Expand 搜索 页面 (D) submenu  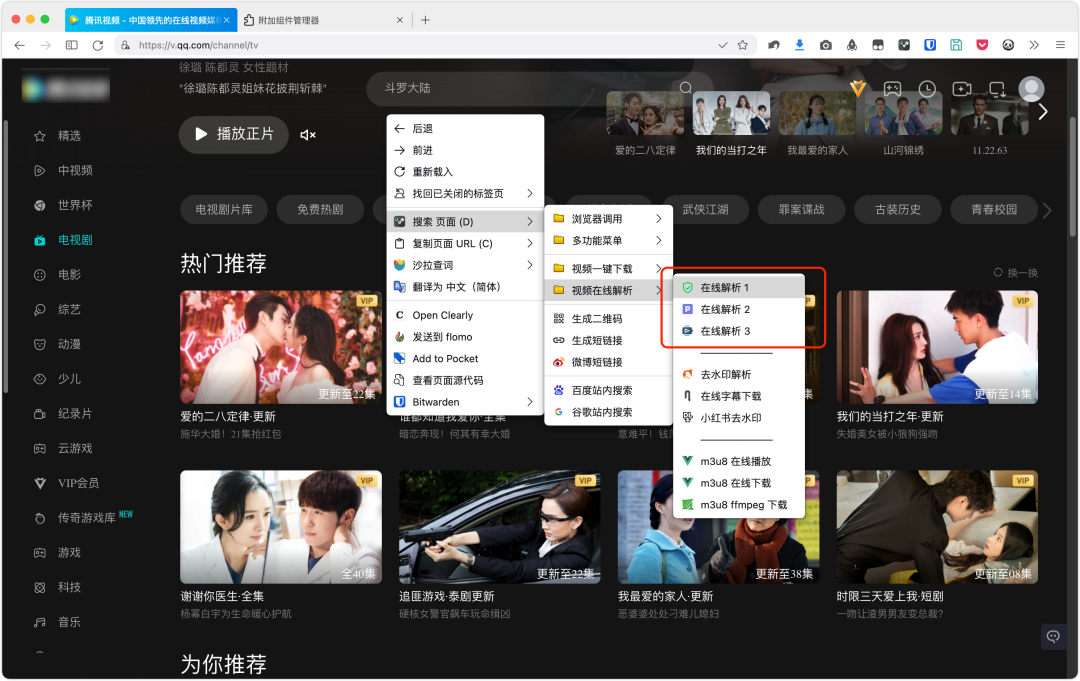[465, 222]
